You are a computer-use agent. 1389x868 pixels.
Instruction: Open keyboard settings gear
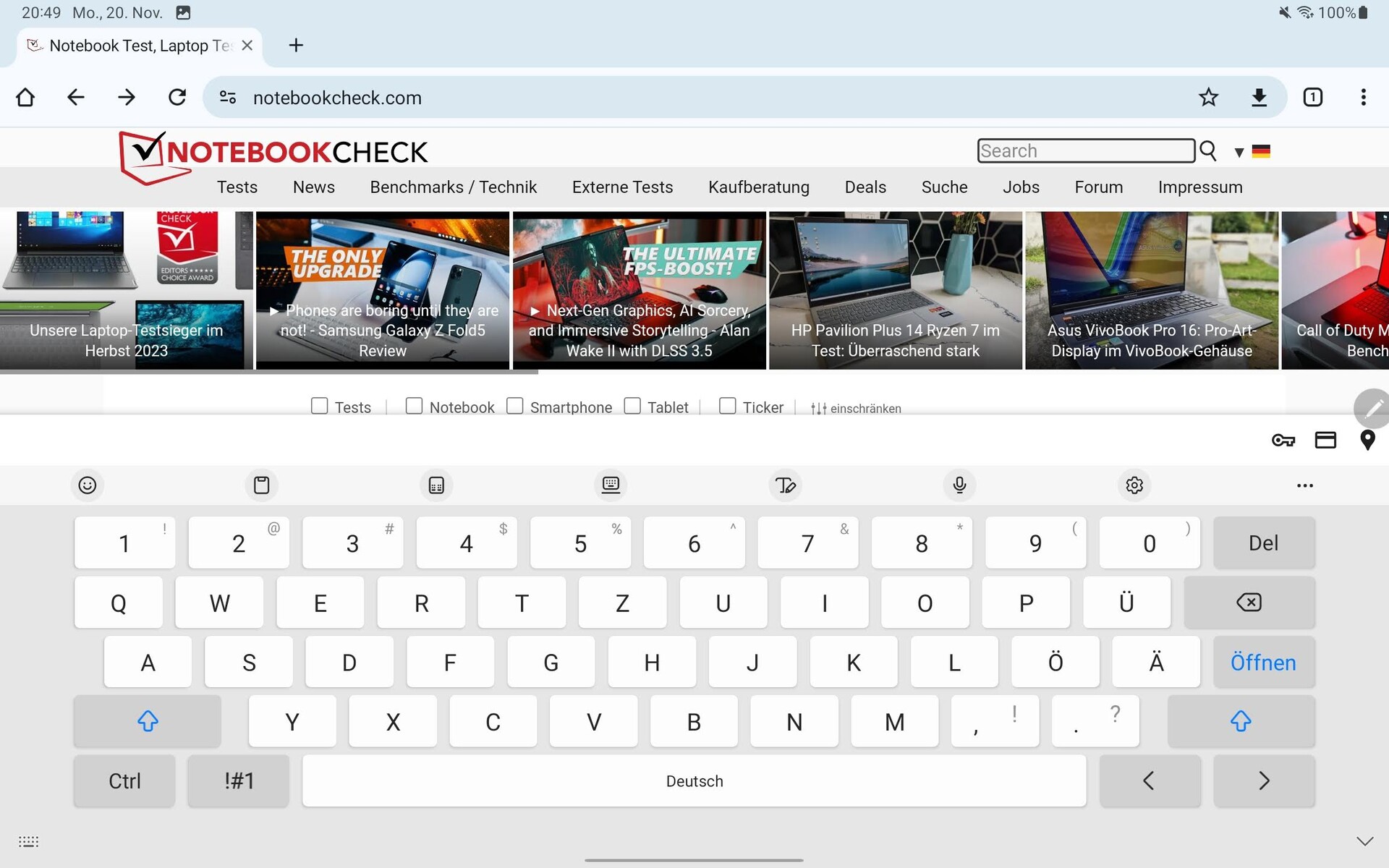pos(1134,485)
